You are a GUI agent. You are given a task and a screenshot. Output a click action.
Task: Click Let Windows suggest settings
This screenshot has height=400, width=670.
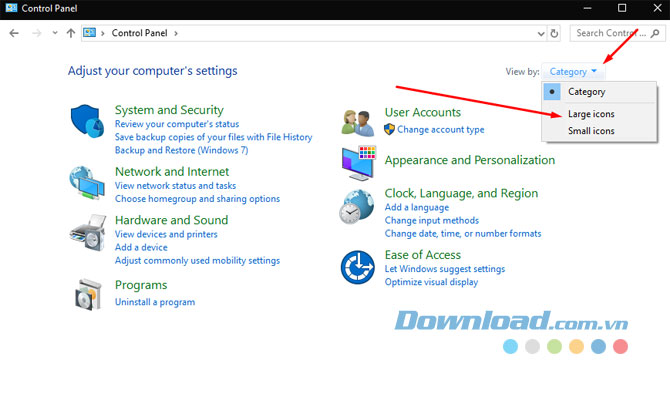[x=445, y=269]
